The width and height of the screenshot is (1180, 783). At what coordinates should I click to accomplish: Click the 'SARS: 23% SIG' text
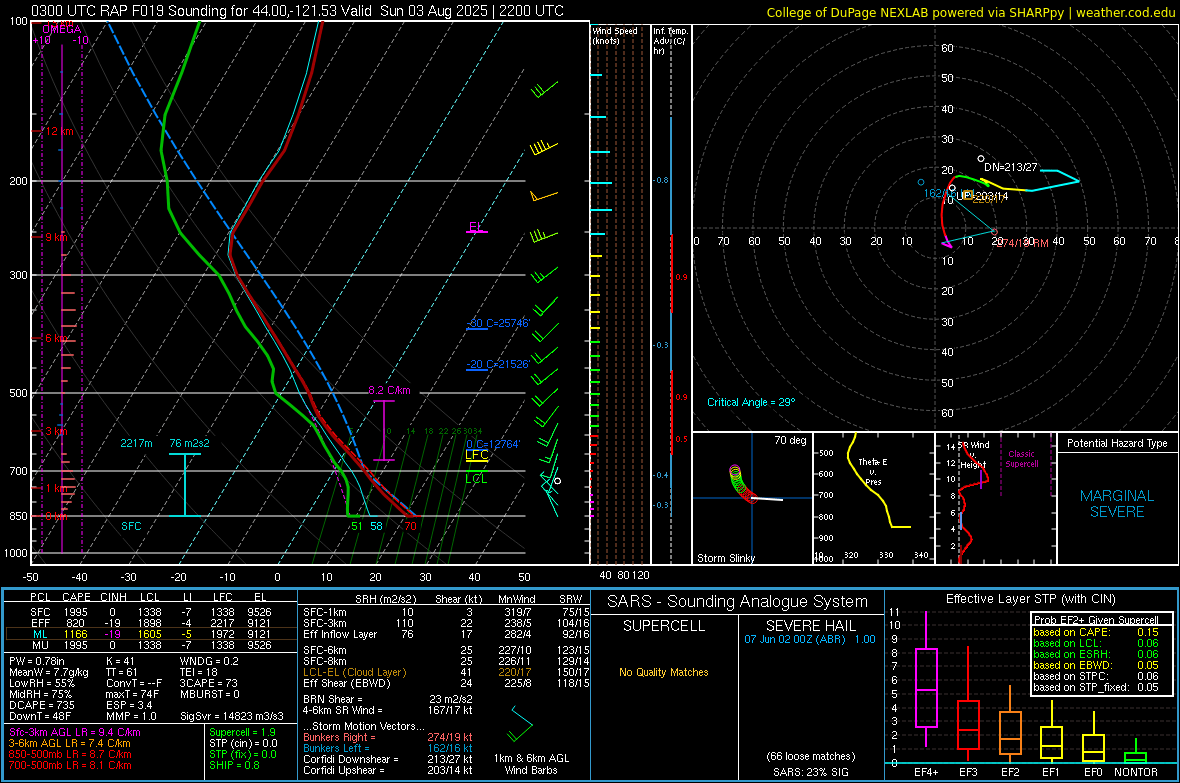(x=810, y=772)
